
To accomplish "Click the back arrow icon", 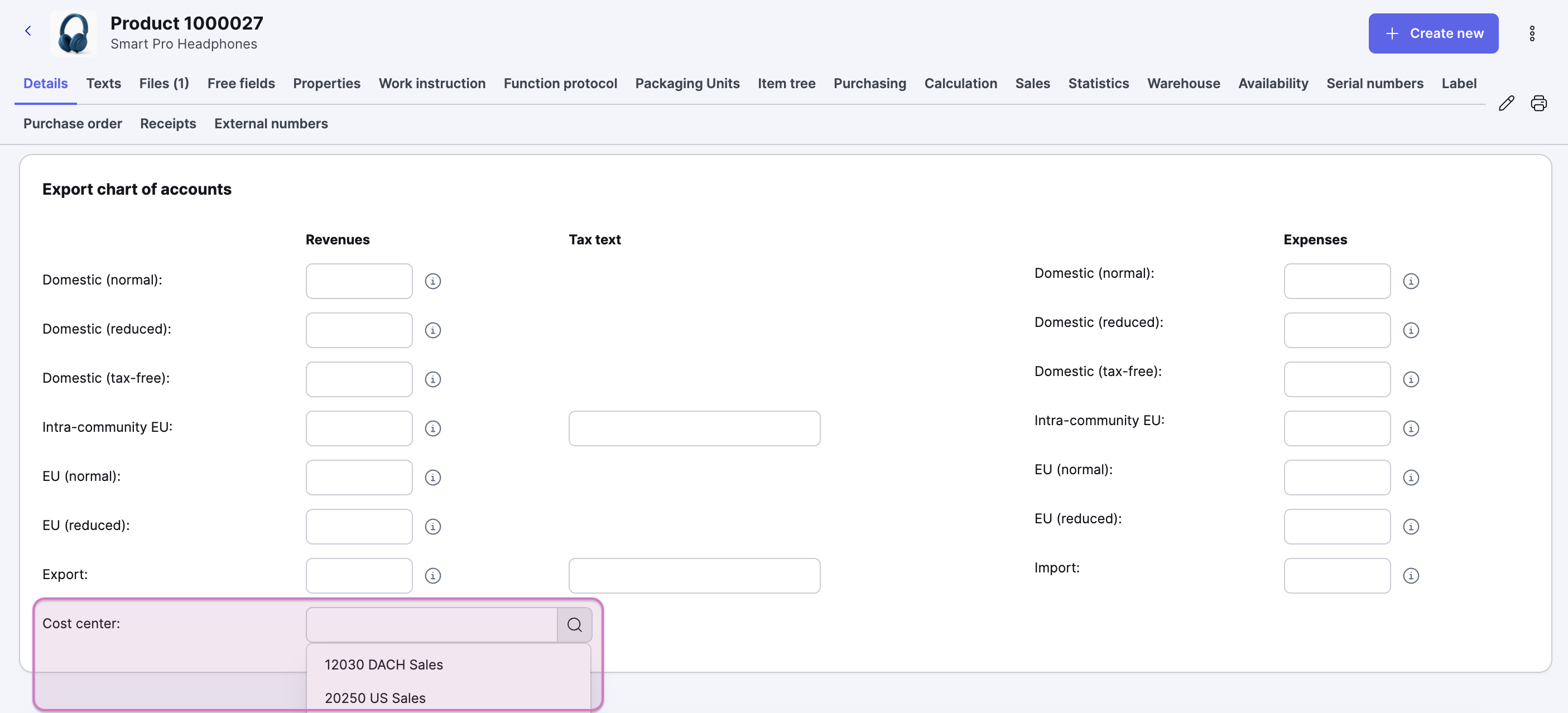I will point(28,31).
